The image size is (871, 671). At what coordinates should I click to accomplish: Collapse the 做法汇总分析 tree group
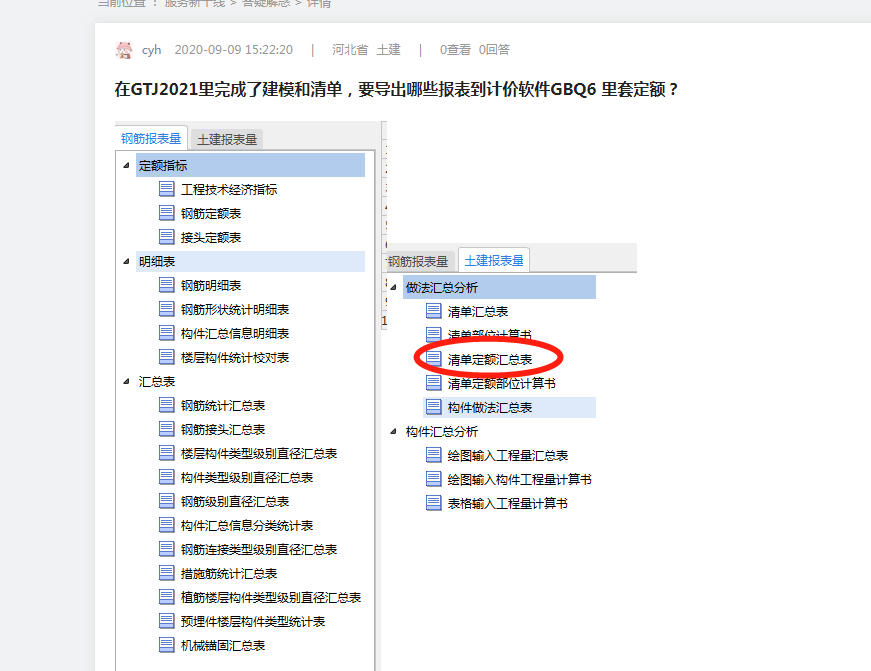coord(393,287)
